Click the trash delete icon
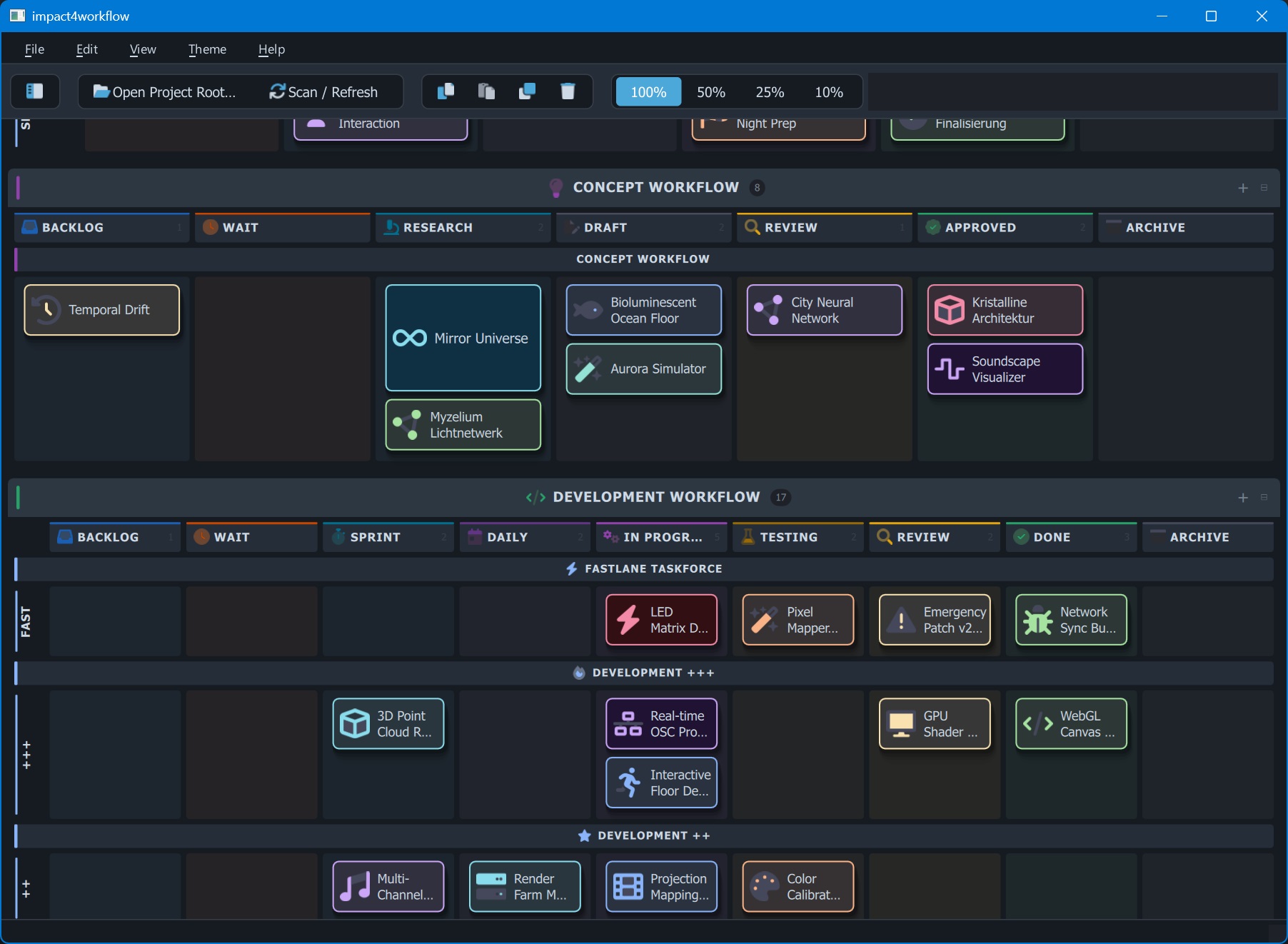Screen dimensions: 1288x944 pos(568,91)
